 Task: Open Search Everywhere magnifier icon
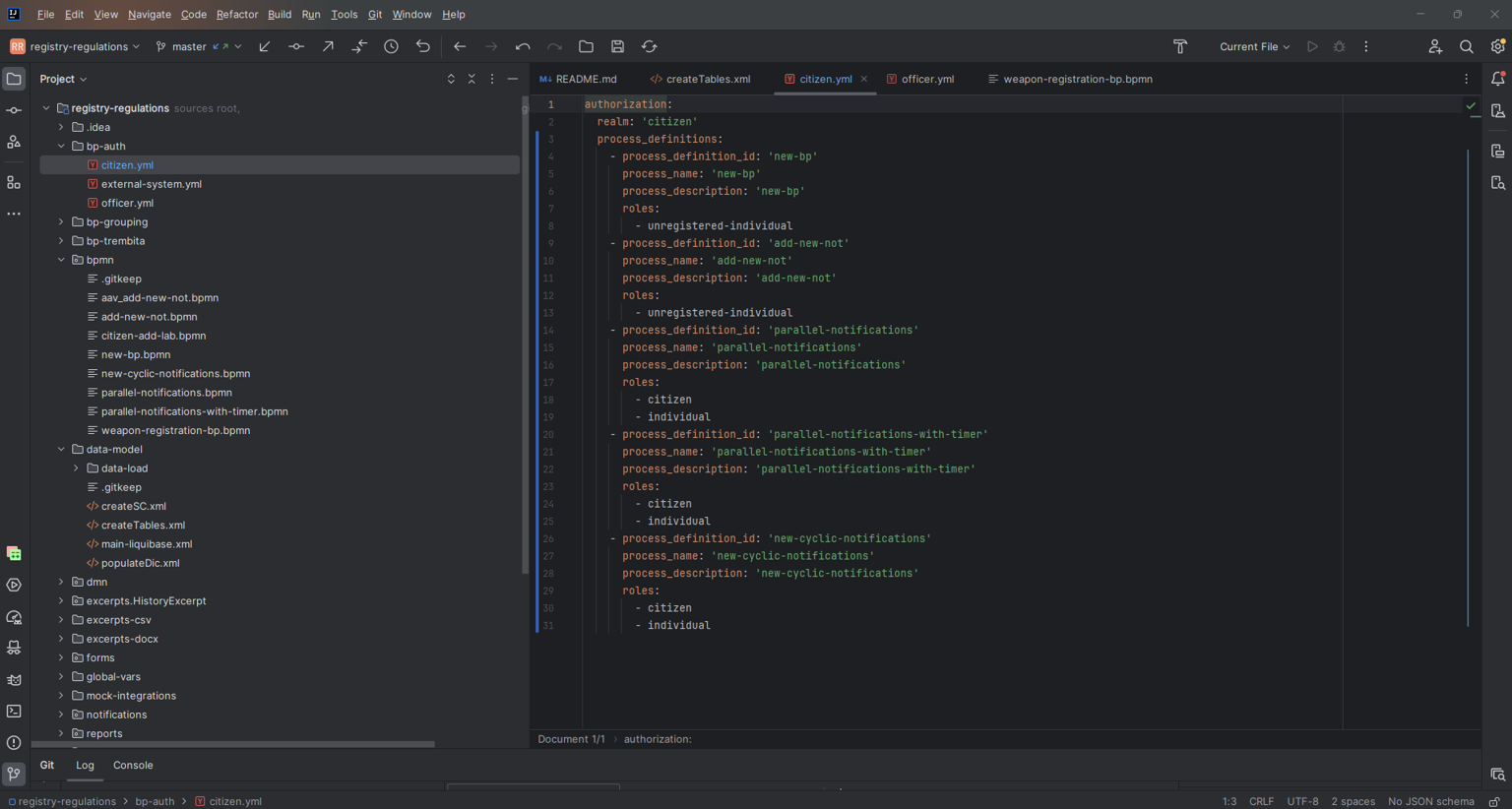pyautogui.click(x=1467, y=46)
